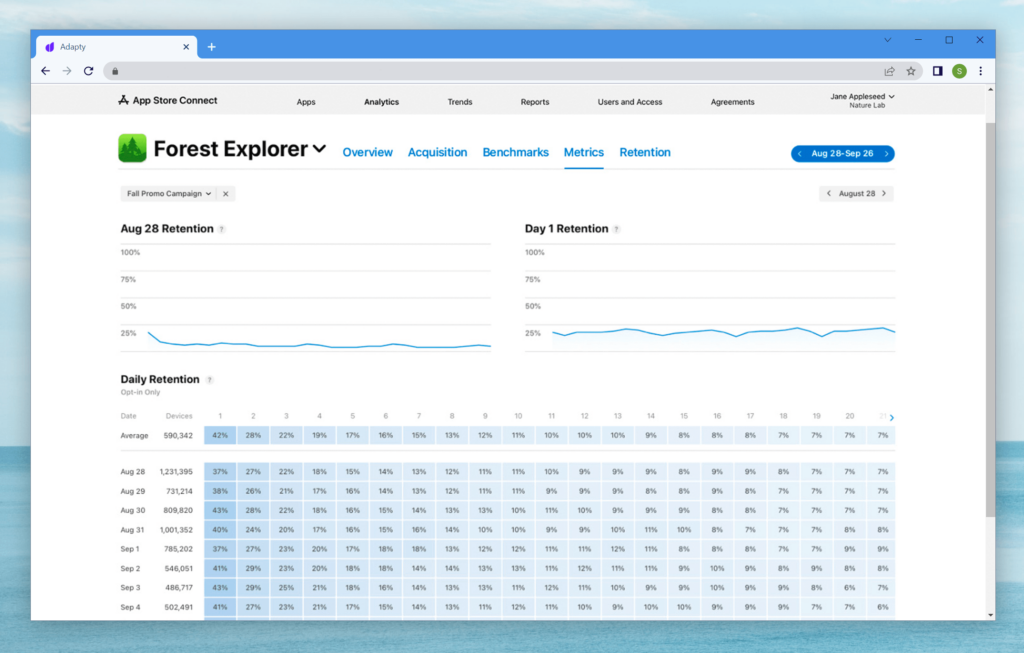Open the Apps menu item

pyautogui.click(x=306, y=102)
